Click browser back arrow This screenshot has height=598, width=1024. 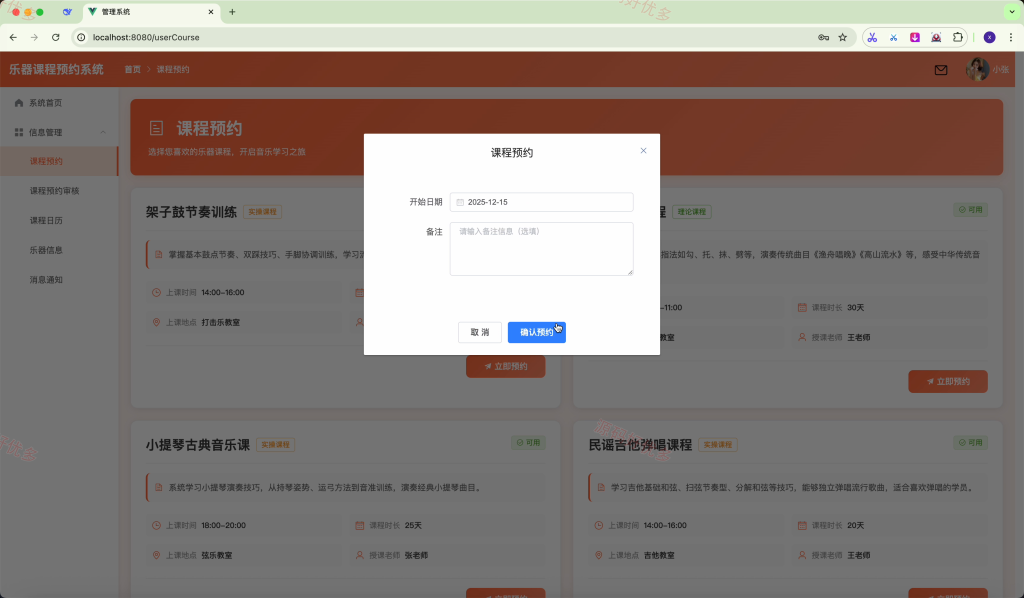(x=13, y=37)
